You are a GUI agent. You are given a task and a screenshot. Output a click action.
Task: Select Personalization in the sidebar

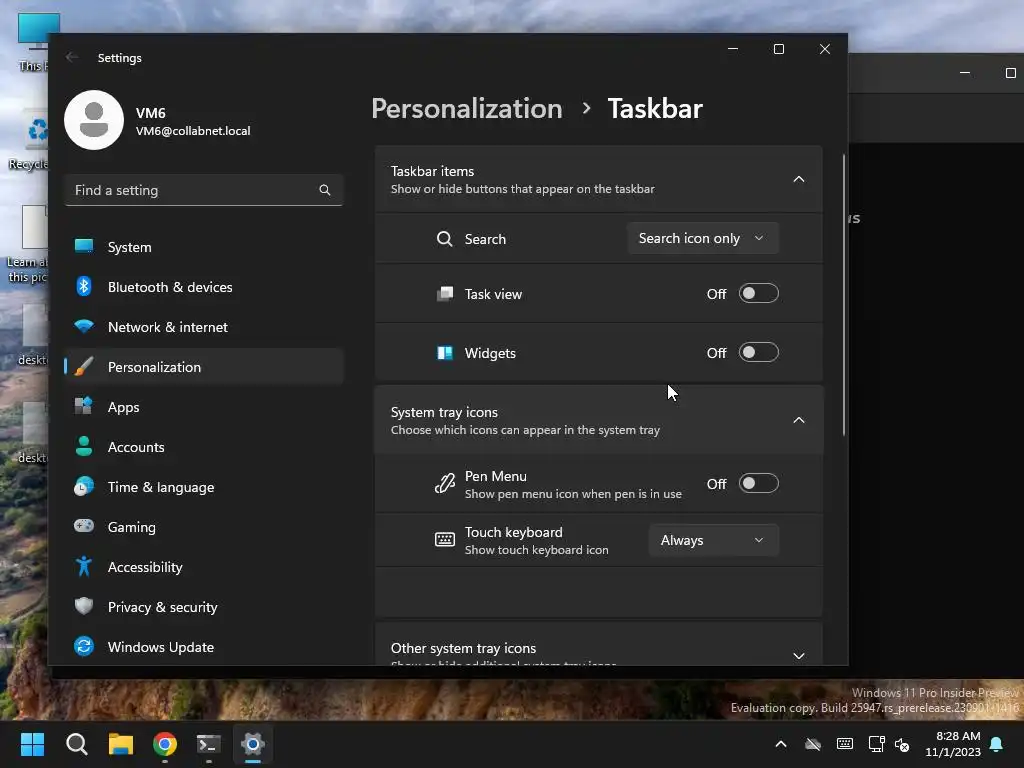[204, 366]
